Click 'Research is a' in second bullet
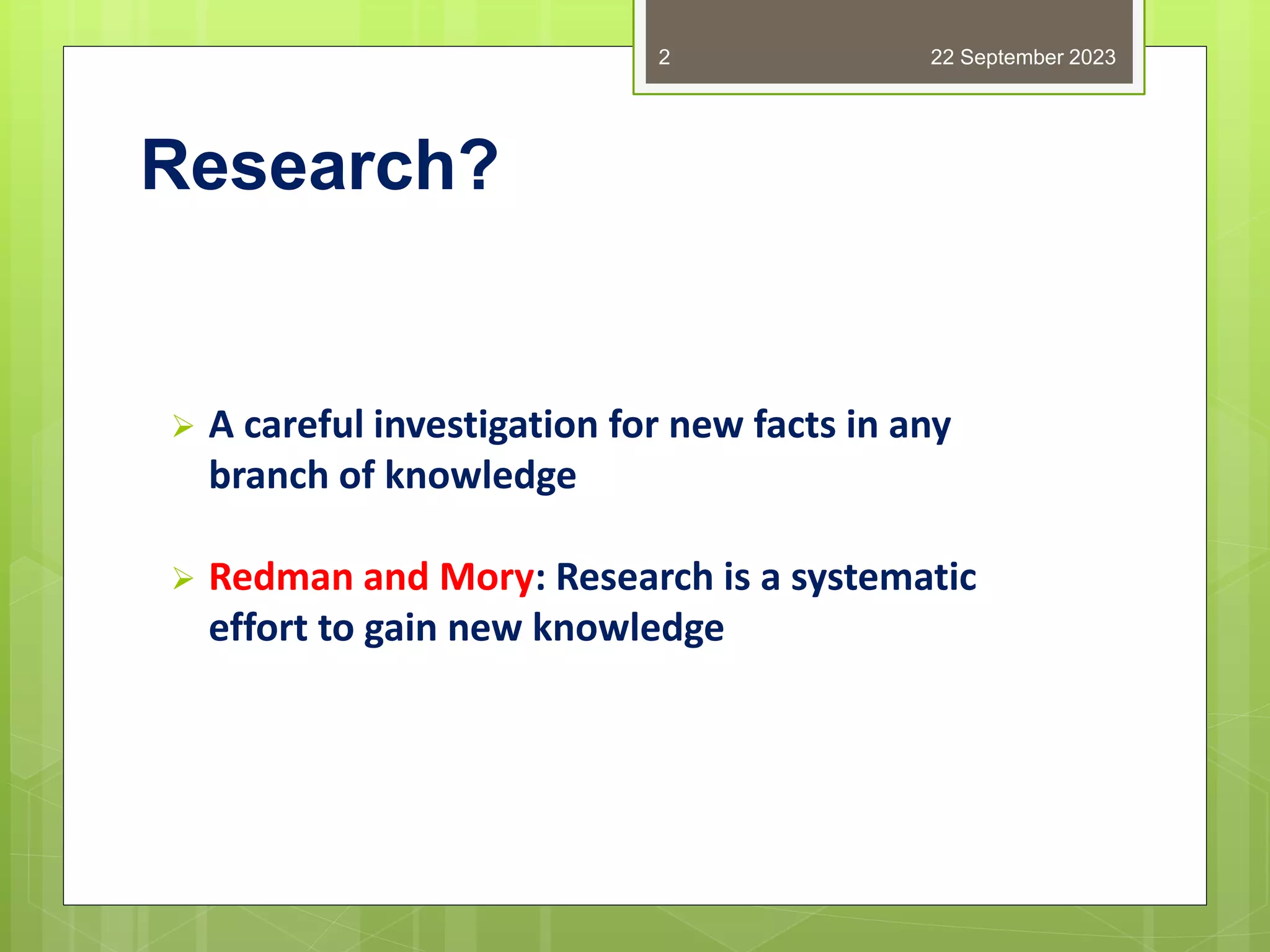The width and height of the screenshot is (1270, 952). point(668,577)
